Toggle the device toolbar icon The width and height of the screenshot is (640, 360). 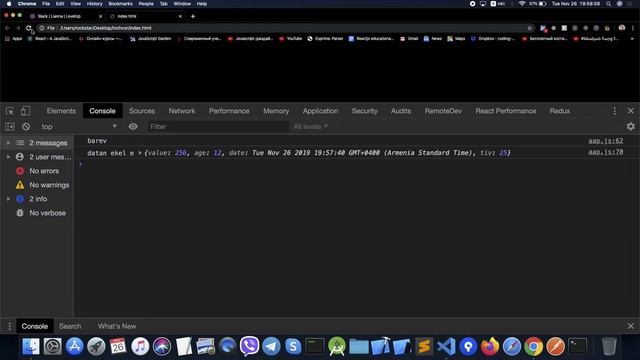tap(25, 111)
